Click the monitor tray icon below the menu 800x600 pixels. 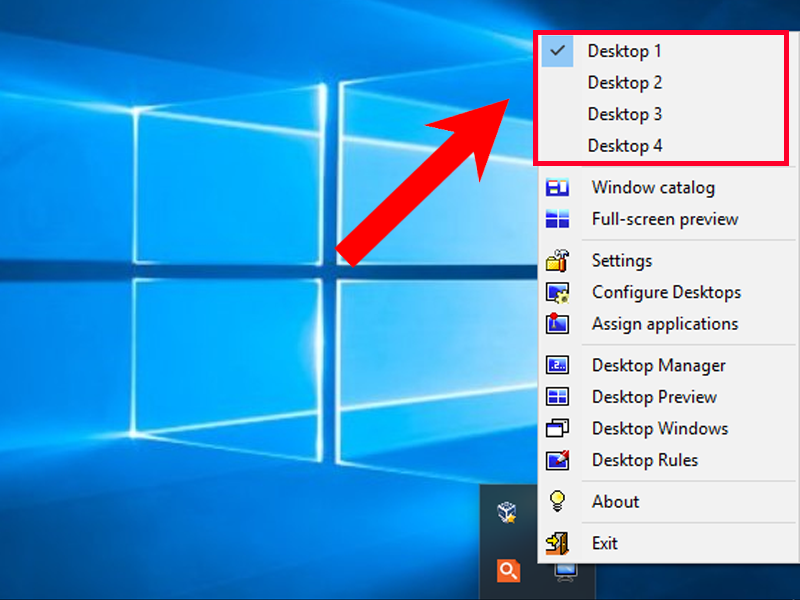pos(566,572)
